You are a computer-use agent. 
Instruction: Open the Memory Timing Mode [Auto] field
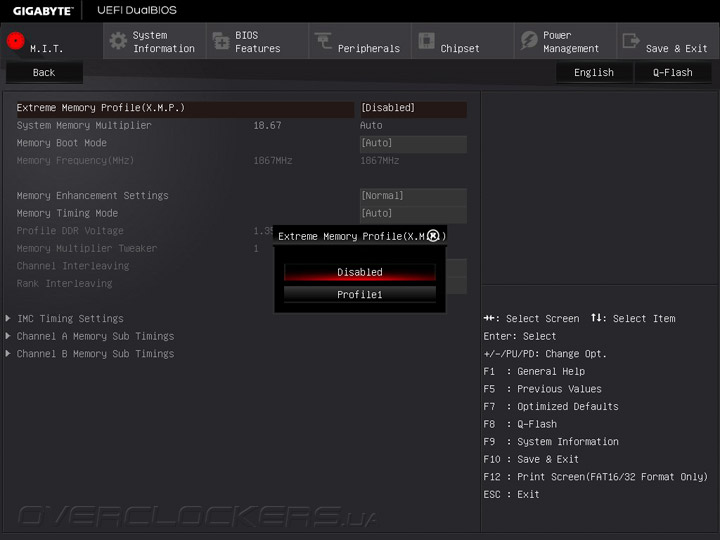pos(413,214)
